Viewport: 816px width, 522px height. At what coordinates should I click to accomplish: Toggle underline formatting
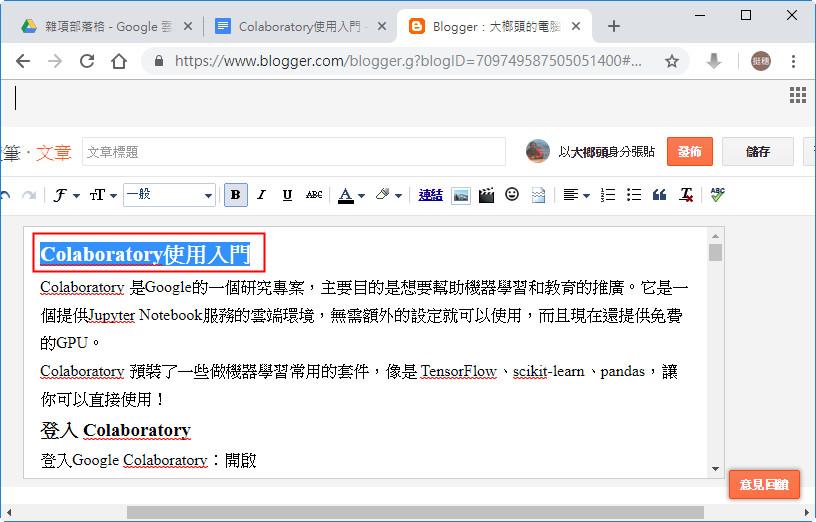287,195
